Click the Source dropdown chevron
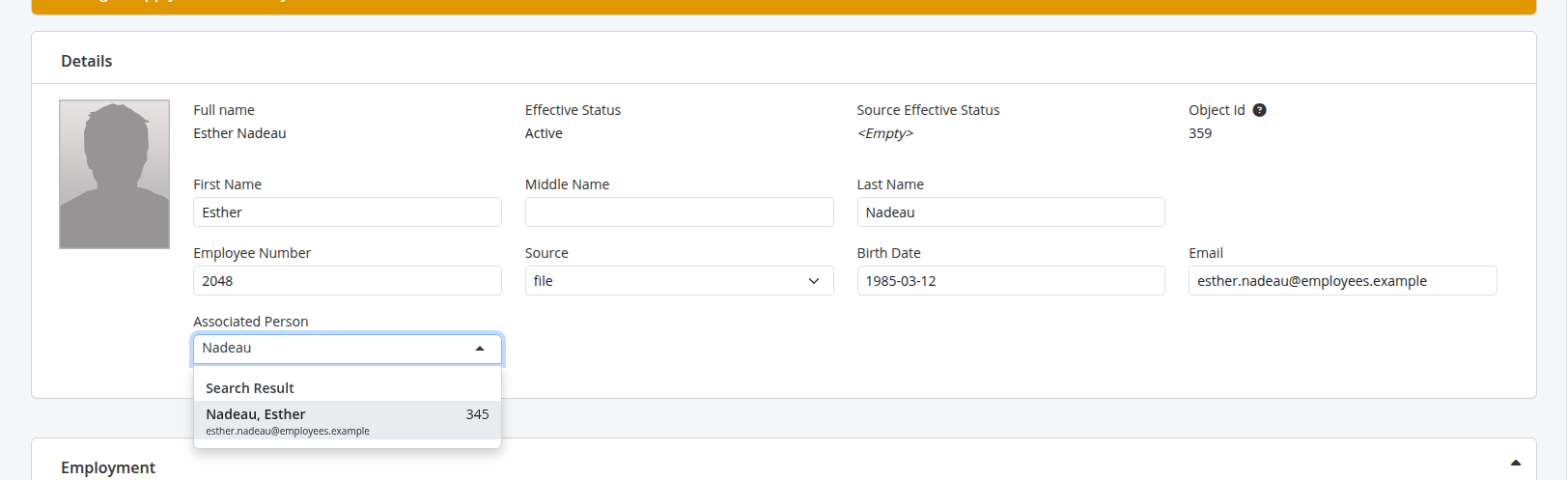This screenshot has width=1568, height=480. (x=814, y=281)
